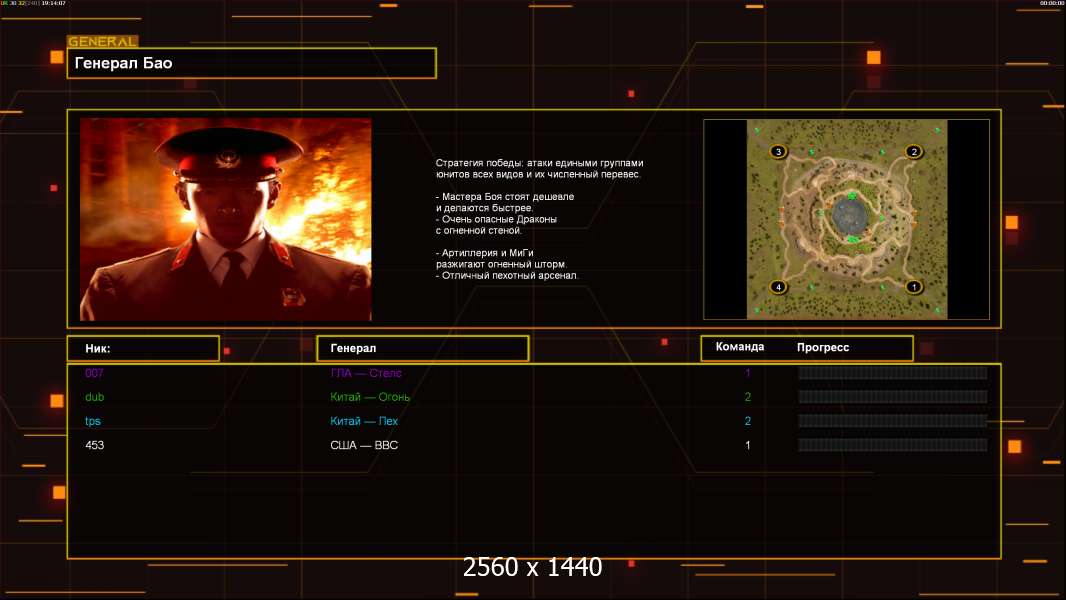The height and width of the screenshot is (600, 1066).
Task: Click the 'Команда' column header
Action: click(x=740, y=347)
